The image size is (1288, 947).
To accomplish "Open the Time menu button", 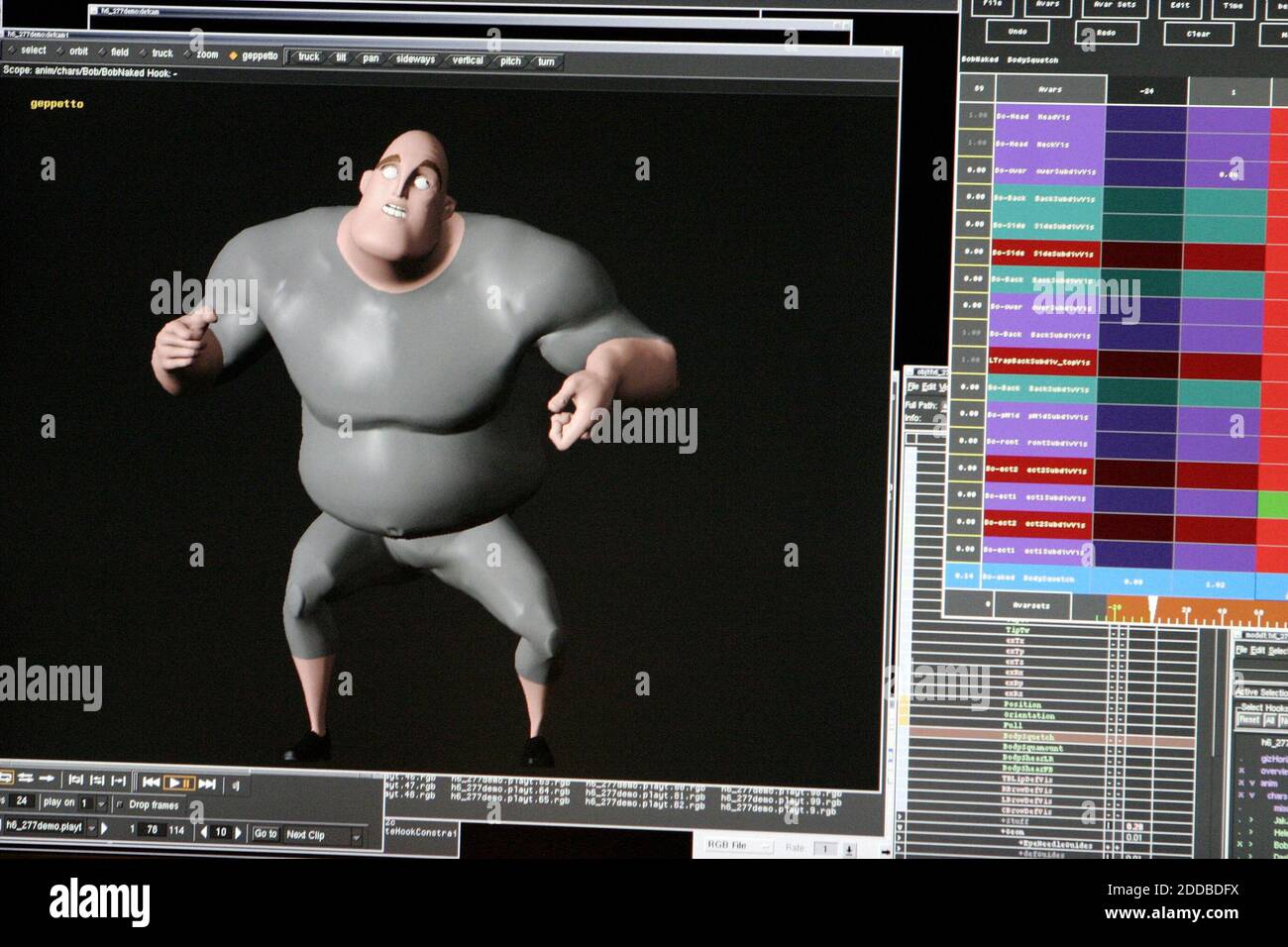I will coord(1234,8).
